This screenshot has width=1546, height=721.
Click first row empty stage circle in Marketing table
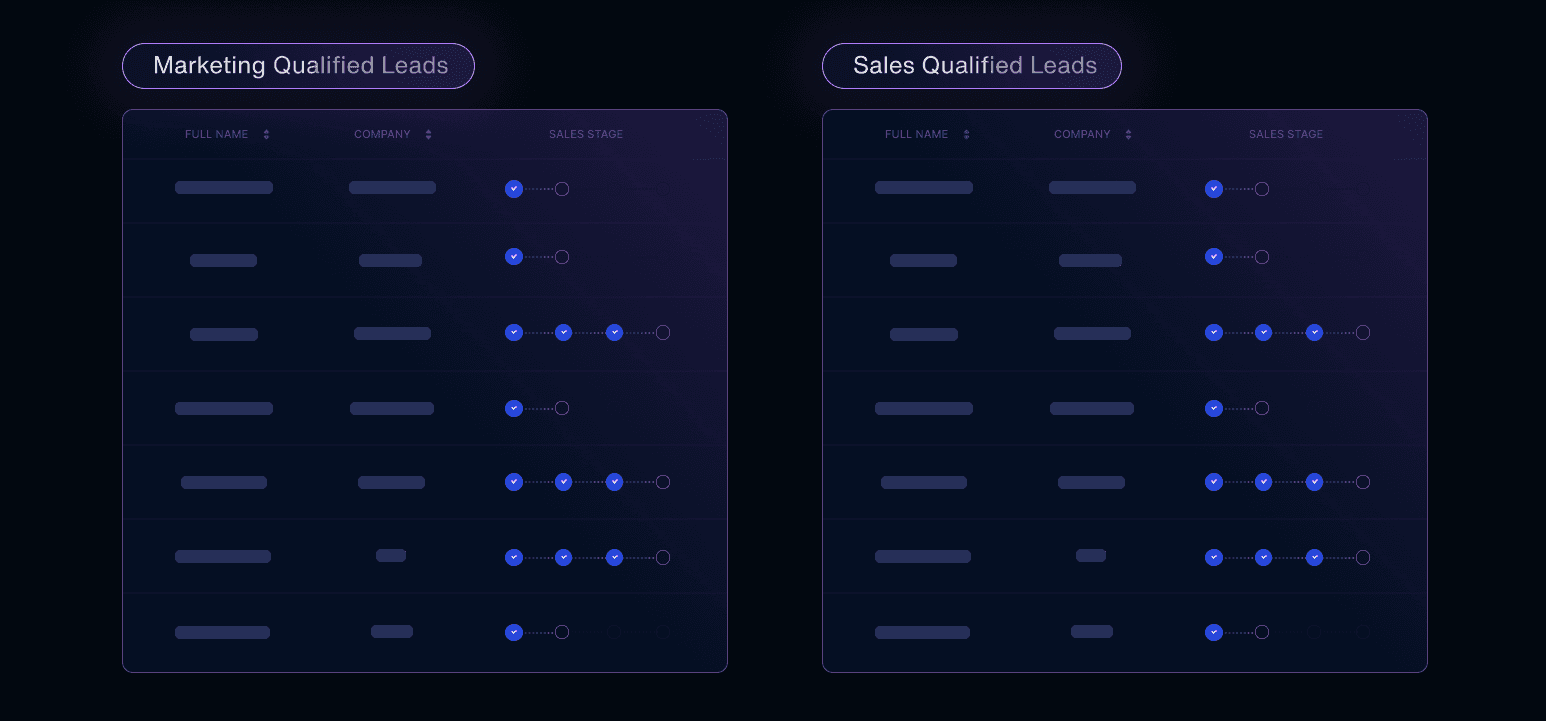pyautogui.click(x=562, y=189)
